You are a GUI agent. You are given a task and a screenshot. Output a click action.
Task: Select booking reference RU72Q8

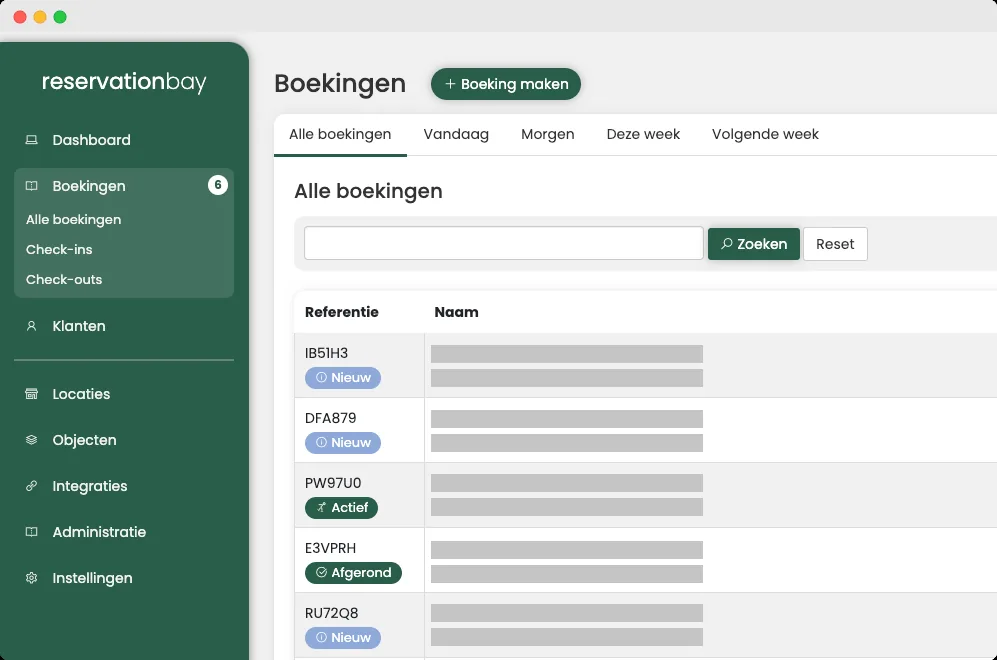point(331,613)
